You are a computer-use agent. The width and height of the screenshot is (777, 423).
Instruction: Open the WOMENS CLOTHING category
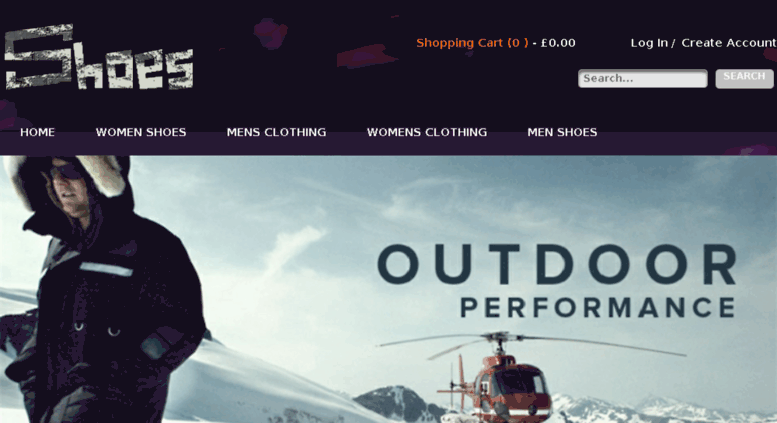(427, 132)
